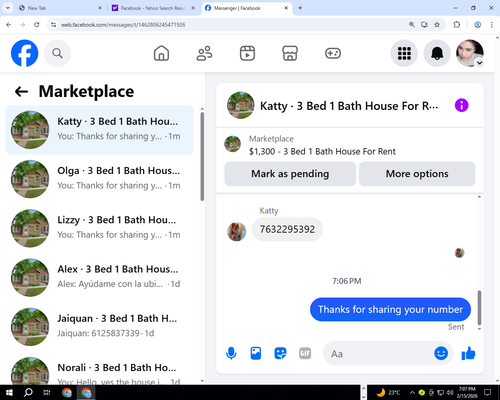The image size is (500, 400).
Task: Bookmark this page with star
Action: (x=437, y=25)
